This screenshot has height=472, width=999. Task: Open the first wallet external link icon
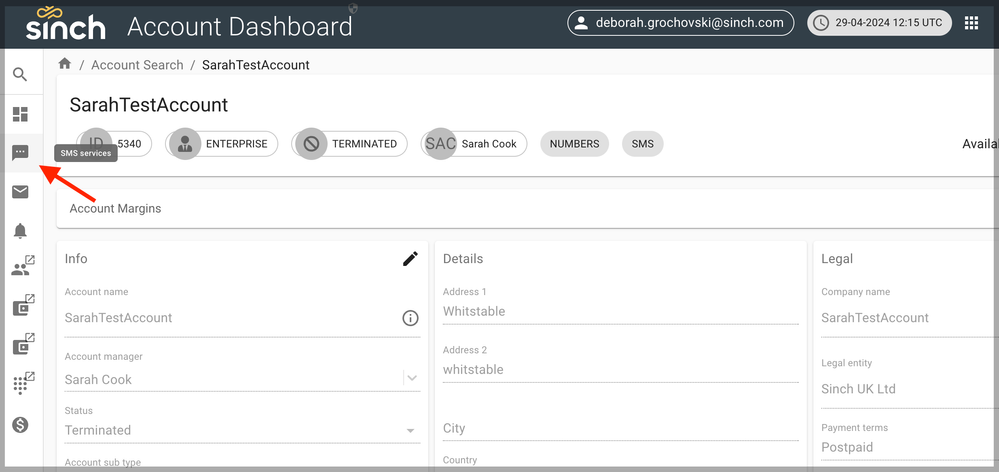tap(24, 306)
